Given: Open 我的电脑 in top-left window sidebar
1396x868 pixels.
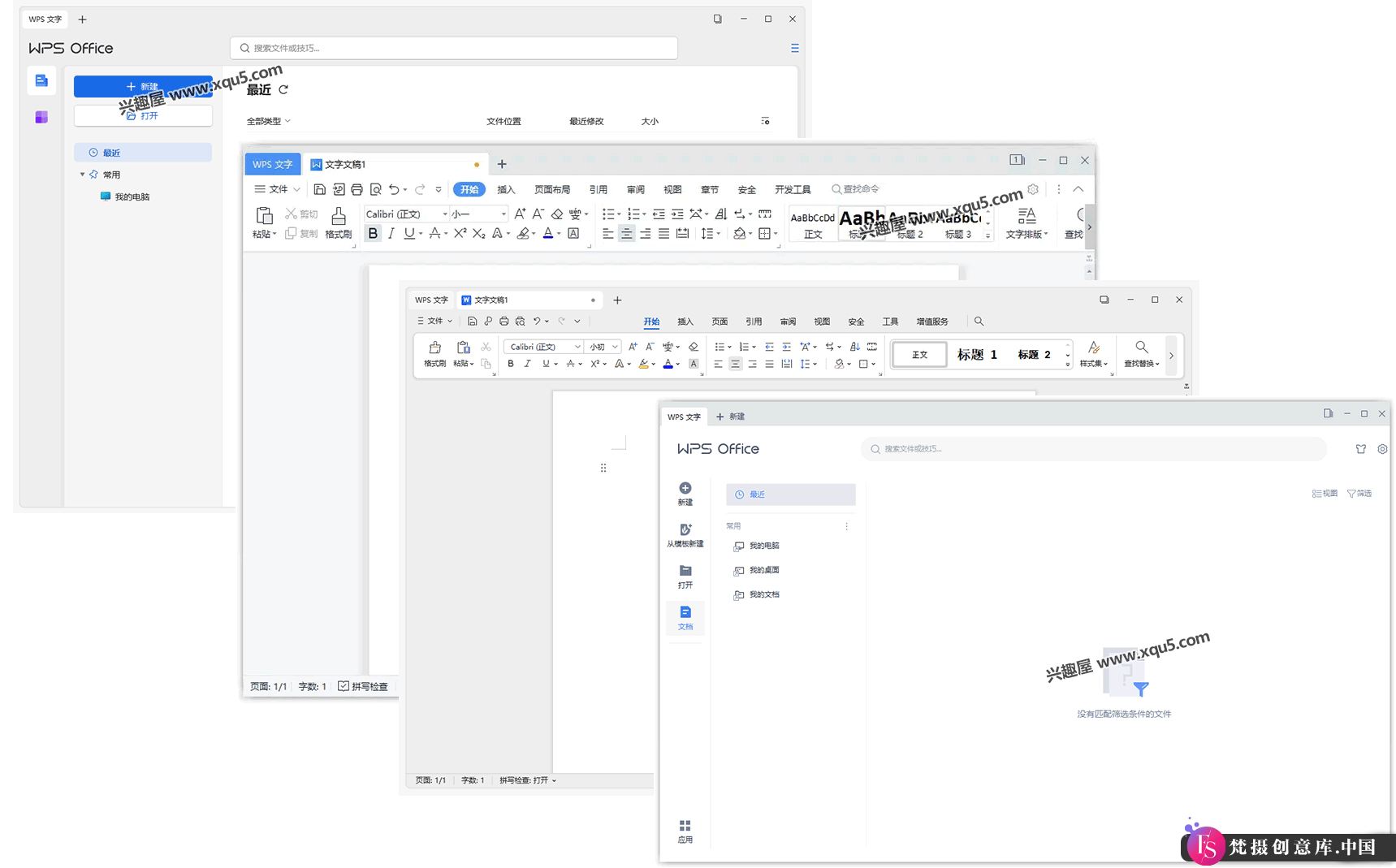Looking at the screenshot, I should click(x=125, y=196).
